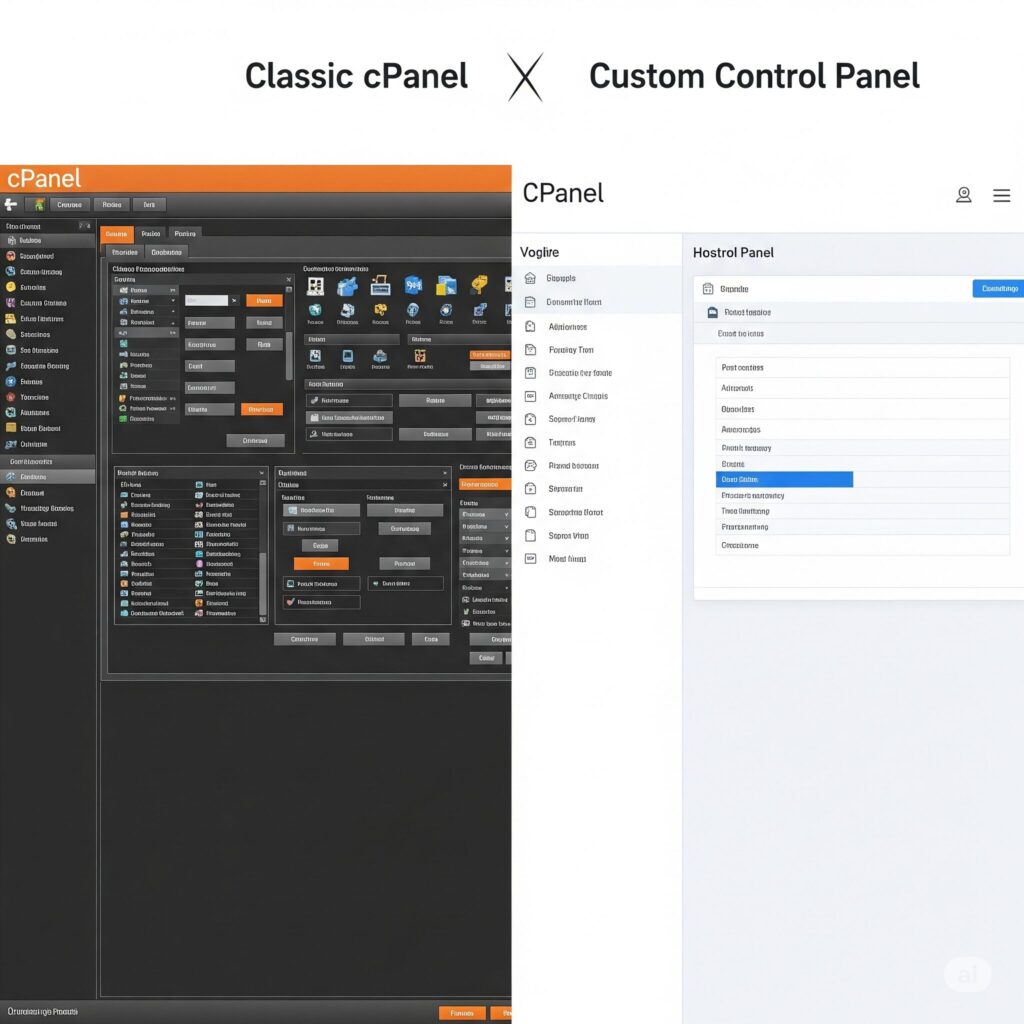
Task: Open the blue folder icon in icon grid
Action: [x=347, y=286]
